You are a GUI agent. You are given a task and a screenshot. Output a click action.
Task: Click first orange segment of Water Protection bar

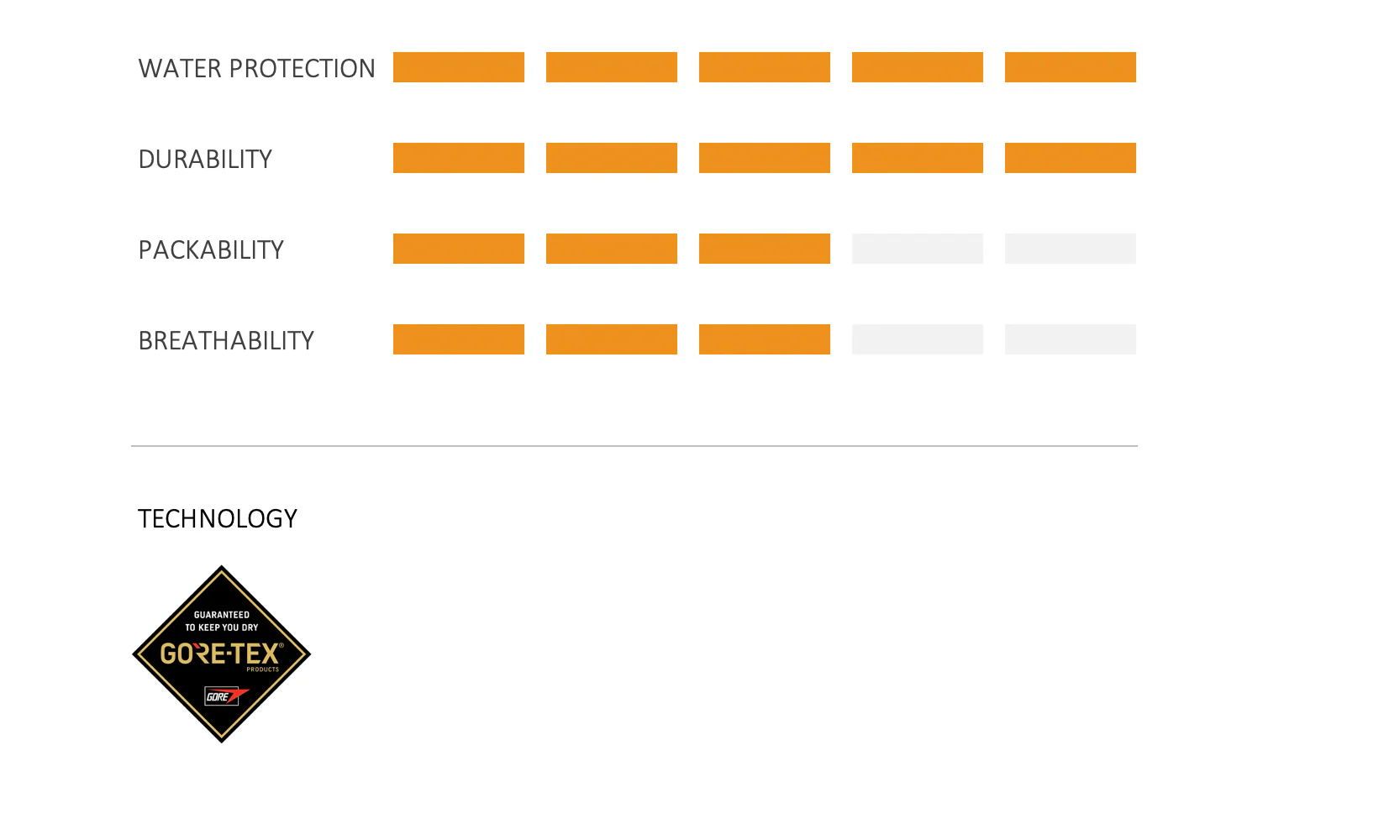click(459, 67)
